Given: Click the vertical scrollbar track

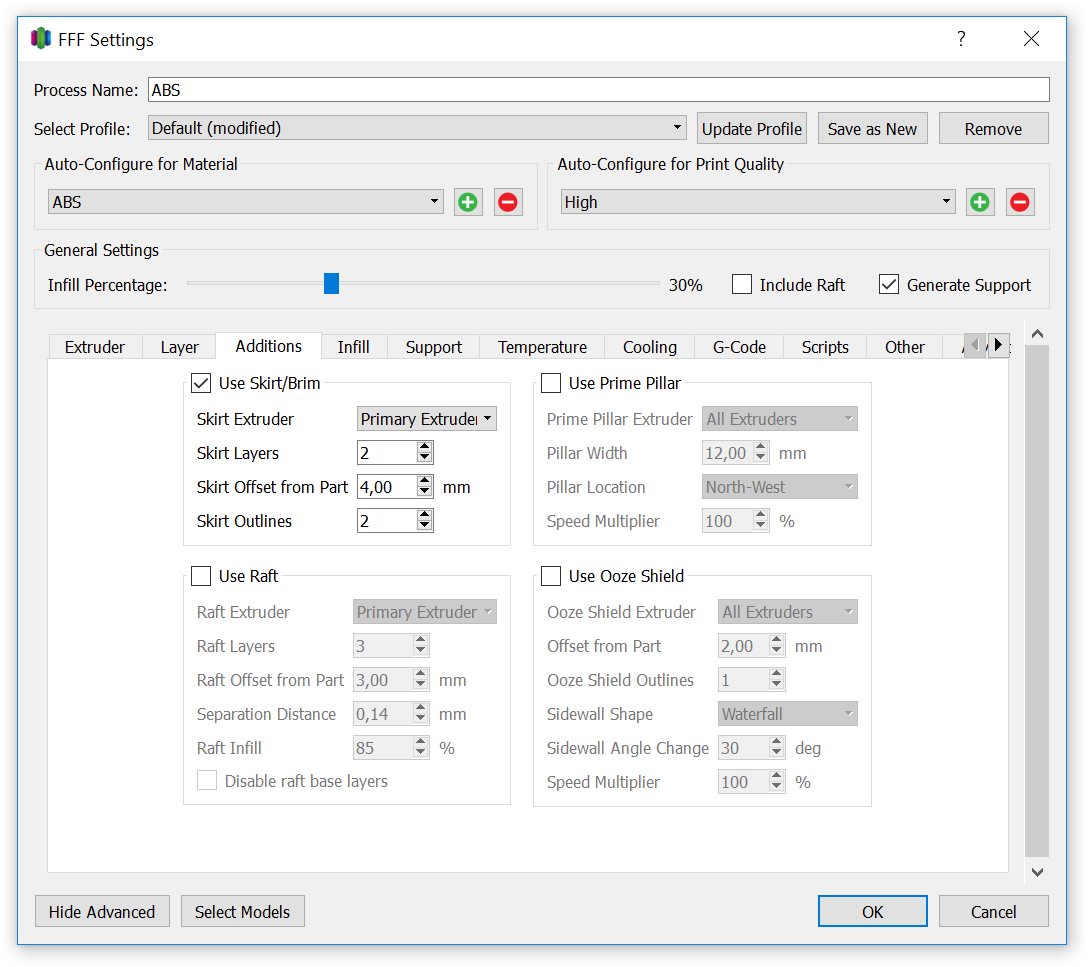Looking at the screenshot, I should point(1037,601).
